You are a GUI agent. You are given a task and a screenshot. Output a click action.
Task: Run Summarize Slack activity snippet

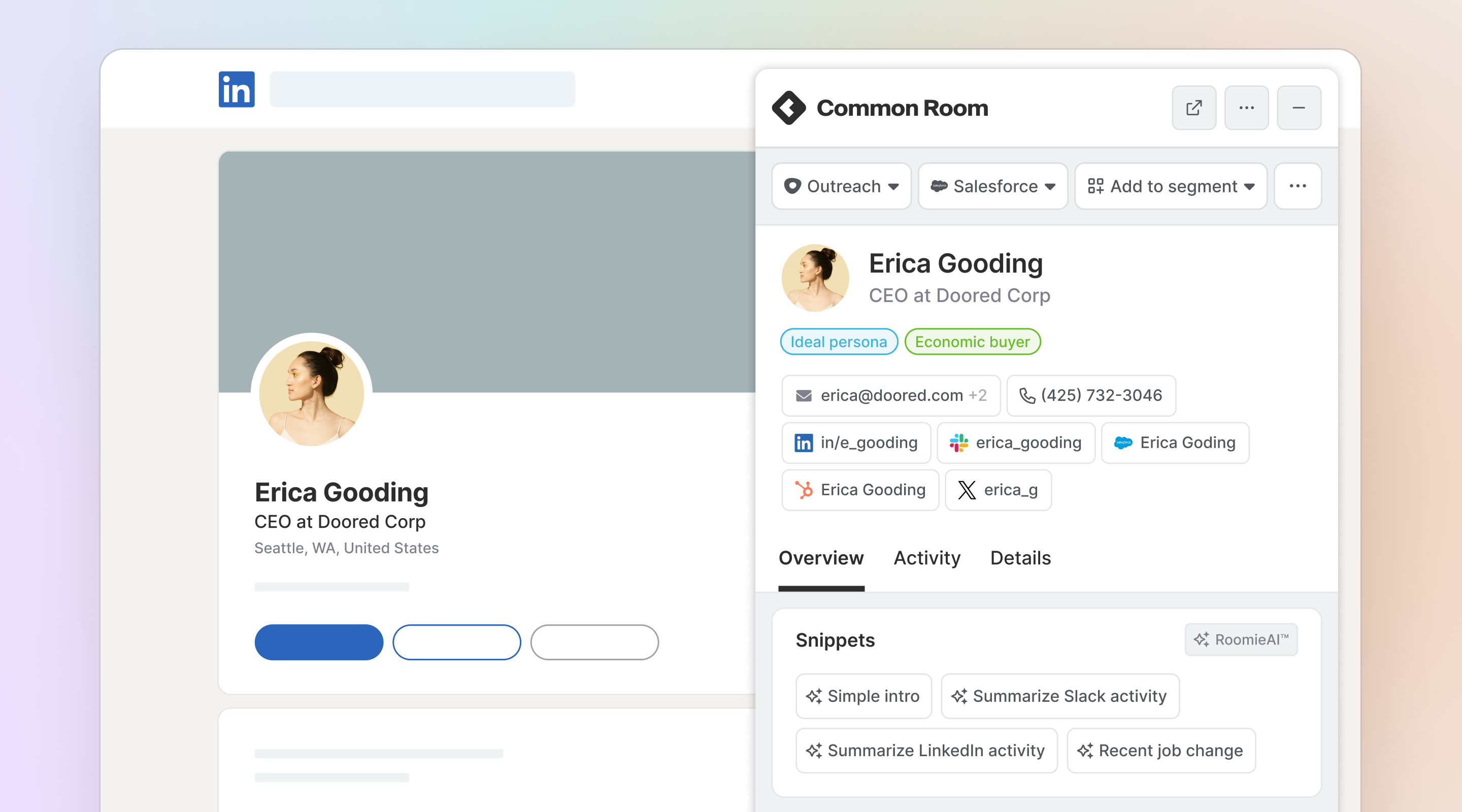(x=1060, y=696)
